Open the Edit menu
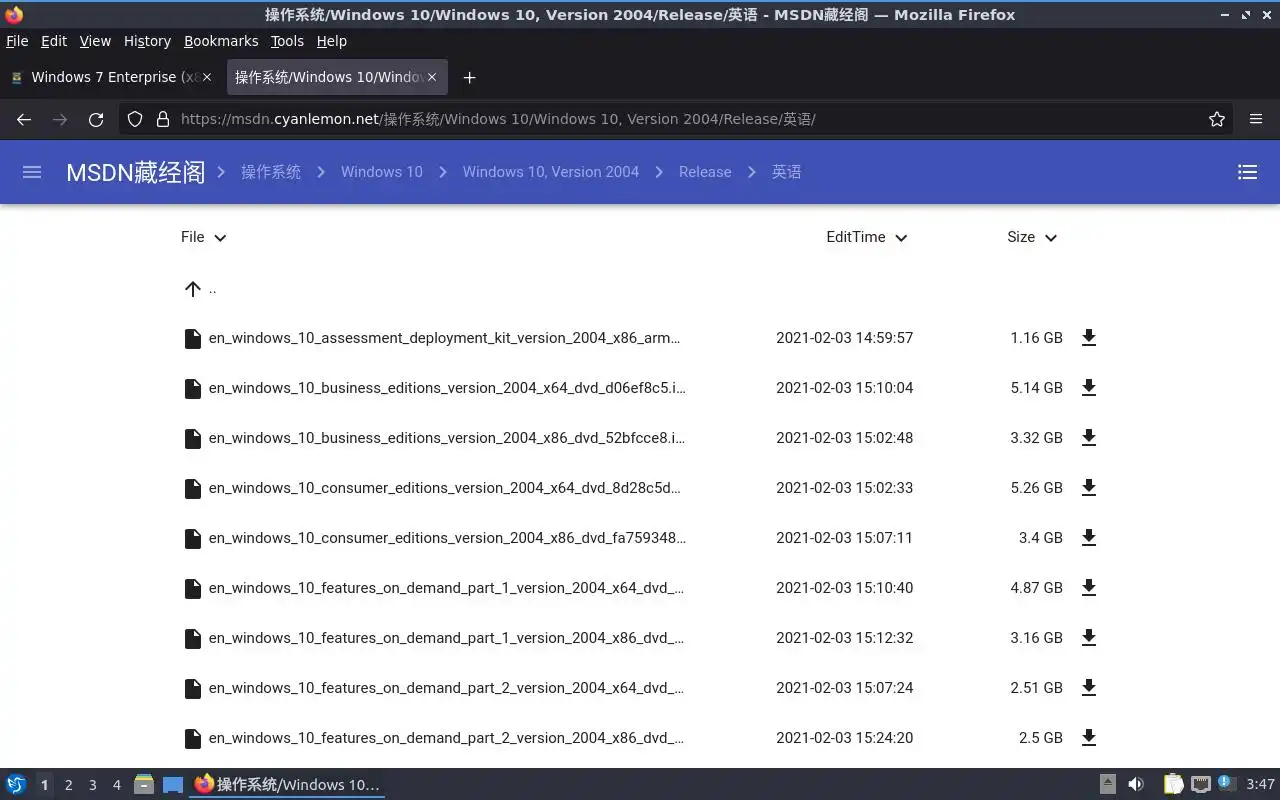1280x800 pixels. [x=54, y=41]
